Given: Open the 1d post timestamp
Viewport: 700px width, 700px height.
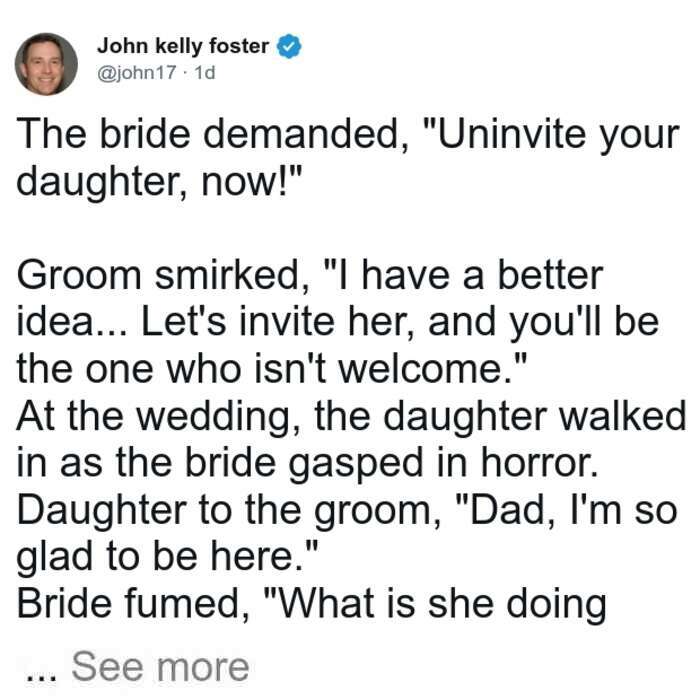Looking at the screenshot, I should click(205, 72).
